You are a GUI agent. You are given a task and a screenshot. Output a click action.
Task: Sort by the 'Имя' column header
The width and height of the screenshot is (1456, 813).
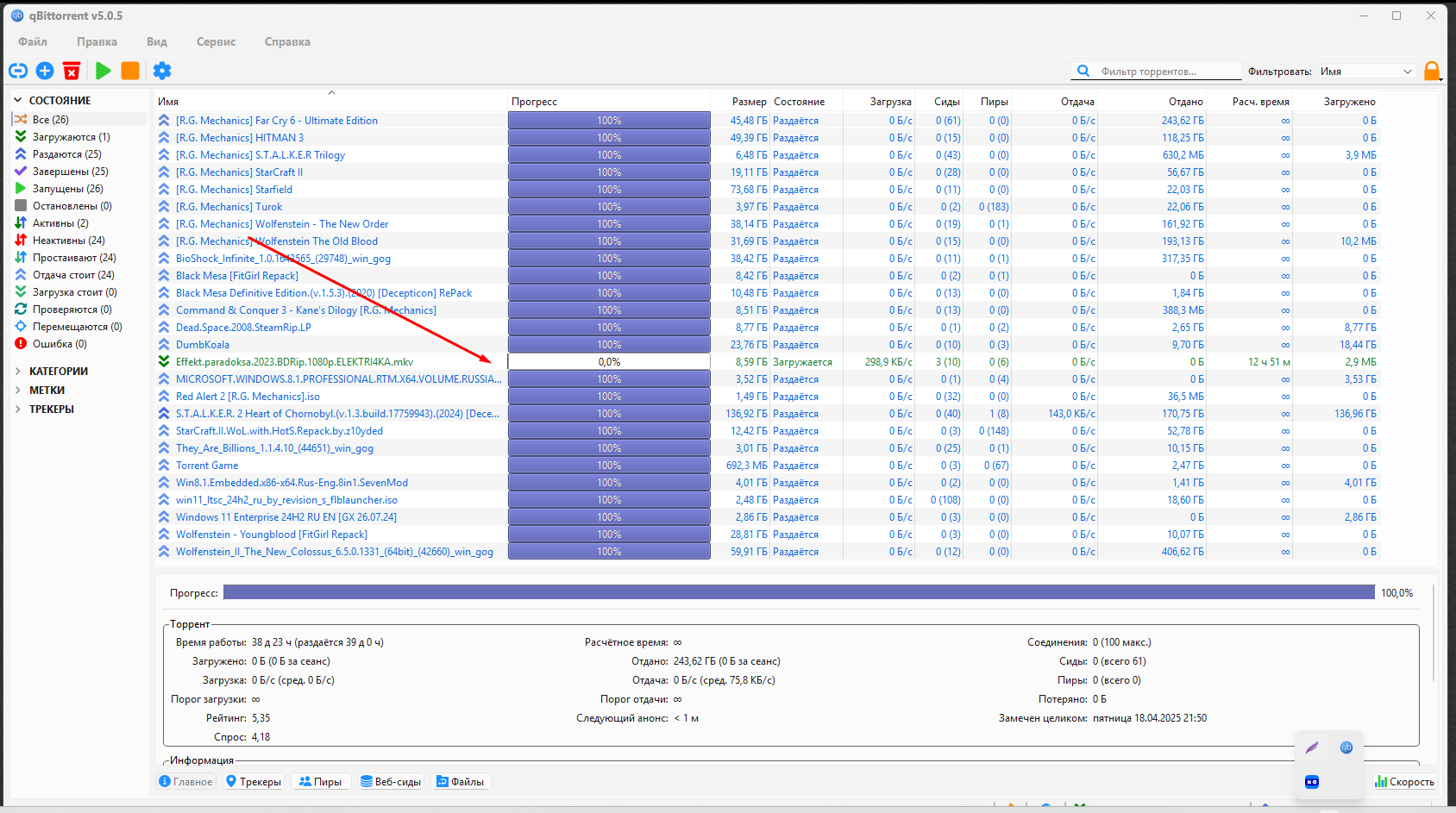(331, 101)
